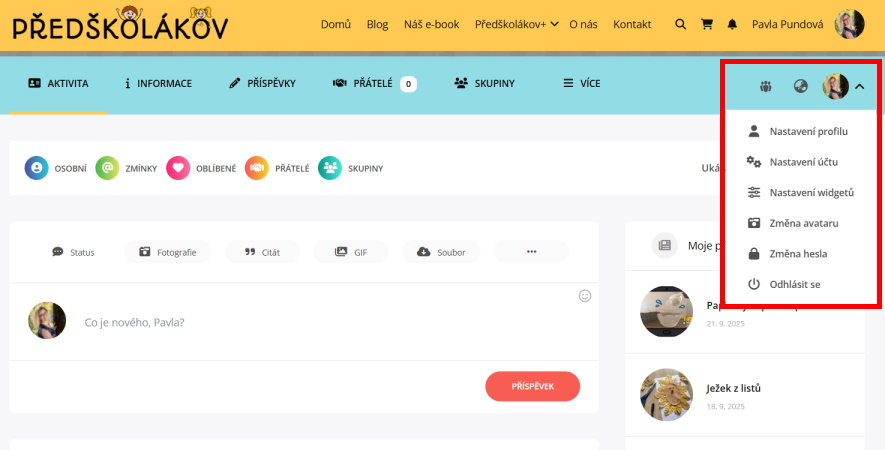885x450 pixels.
Task: Expand the Více menu tab
Action: (x=581, y=84)
